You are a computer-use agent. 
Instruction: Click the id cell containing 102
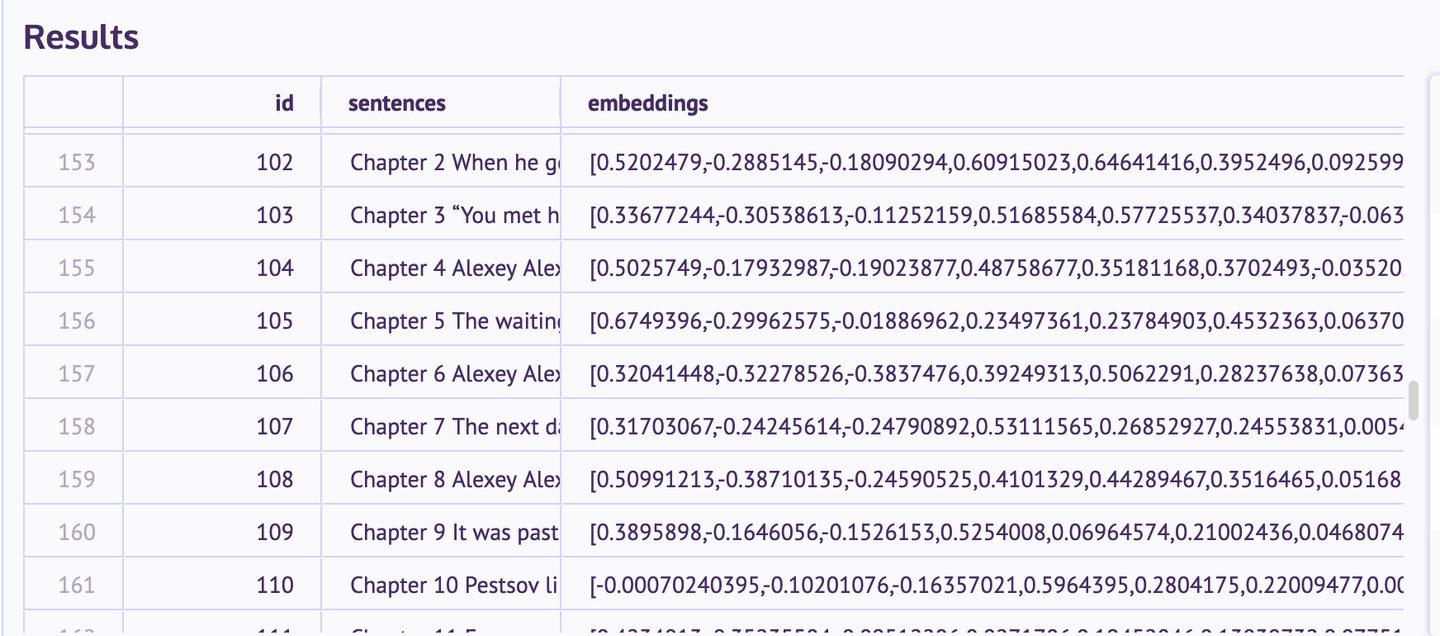click(x=222, y=162)
